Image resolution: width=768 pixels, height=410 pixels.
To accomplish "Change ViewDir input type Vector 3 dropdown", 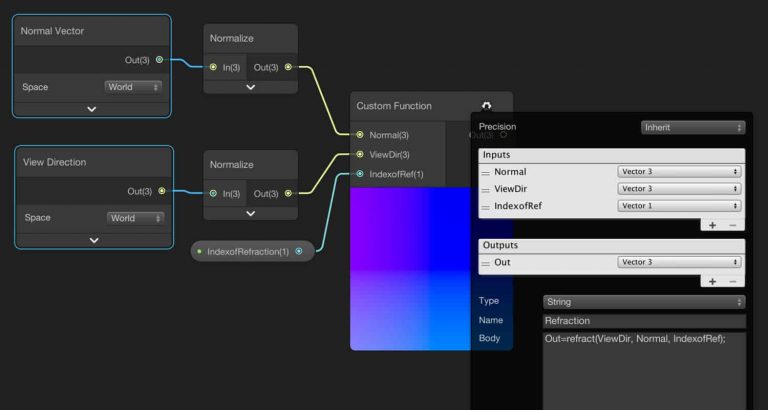I will click(679, 189).
